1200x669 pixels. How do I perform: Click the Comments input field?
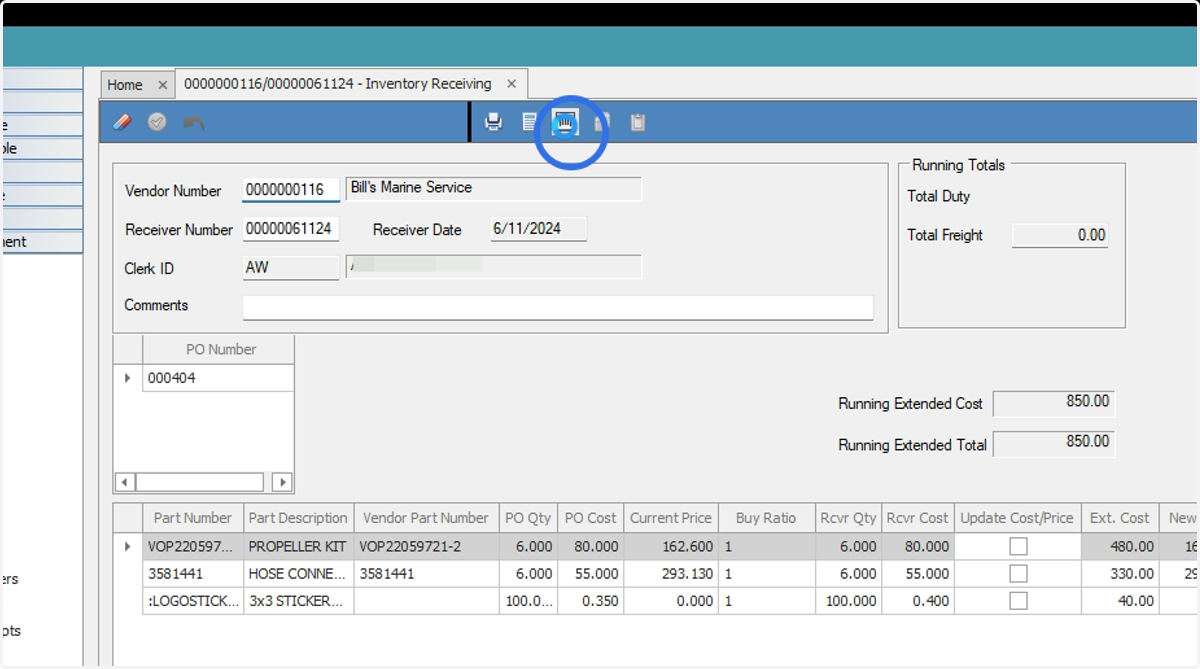pos(558,307)
